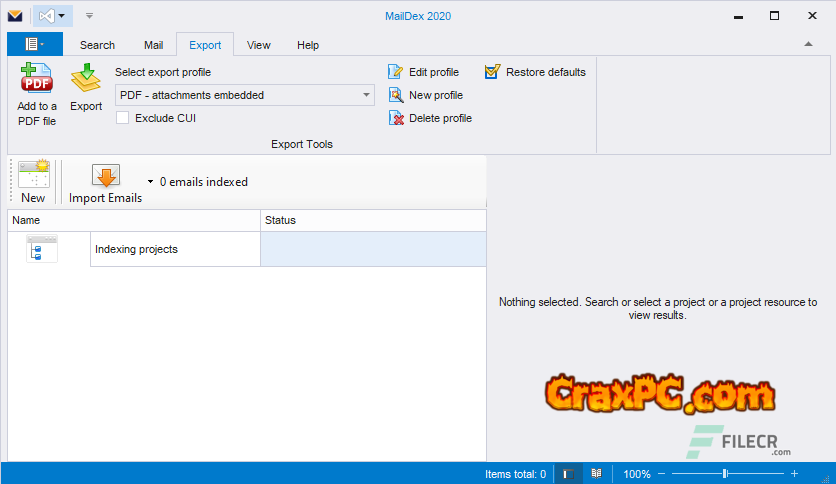Click Restore defaults checkmark icon
The height and width of the screenshot is (484, 836).
point(492,72)
